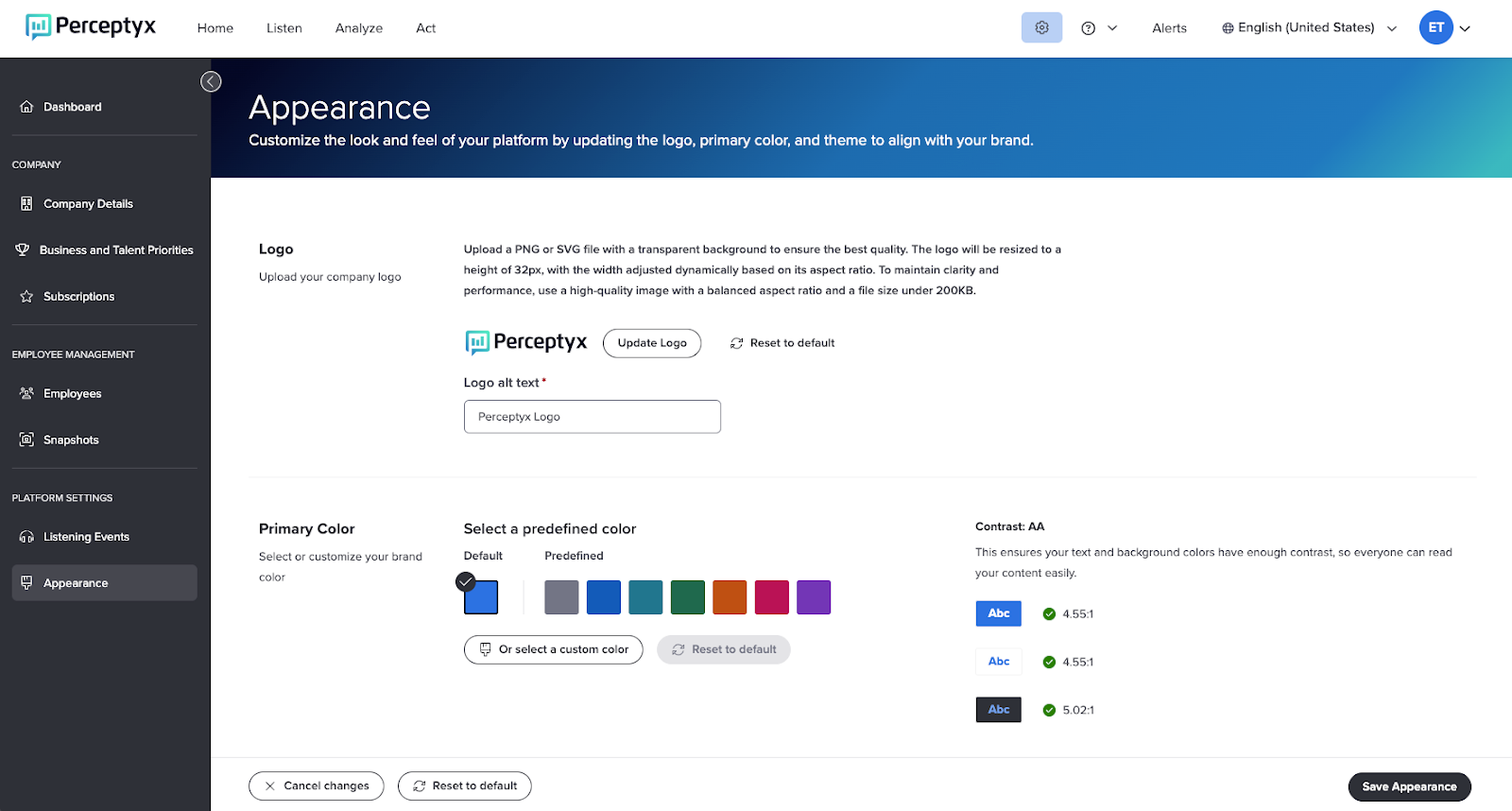
Task: Click the trophy icon for Business Priorities
Action: 23,250
